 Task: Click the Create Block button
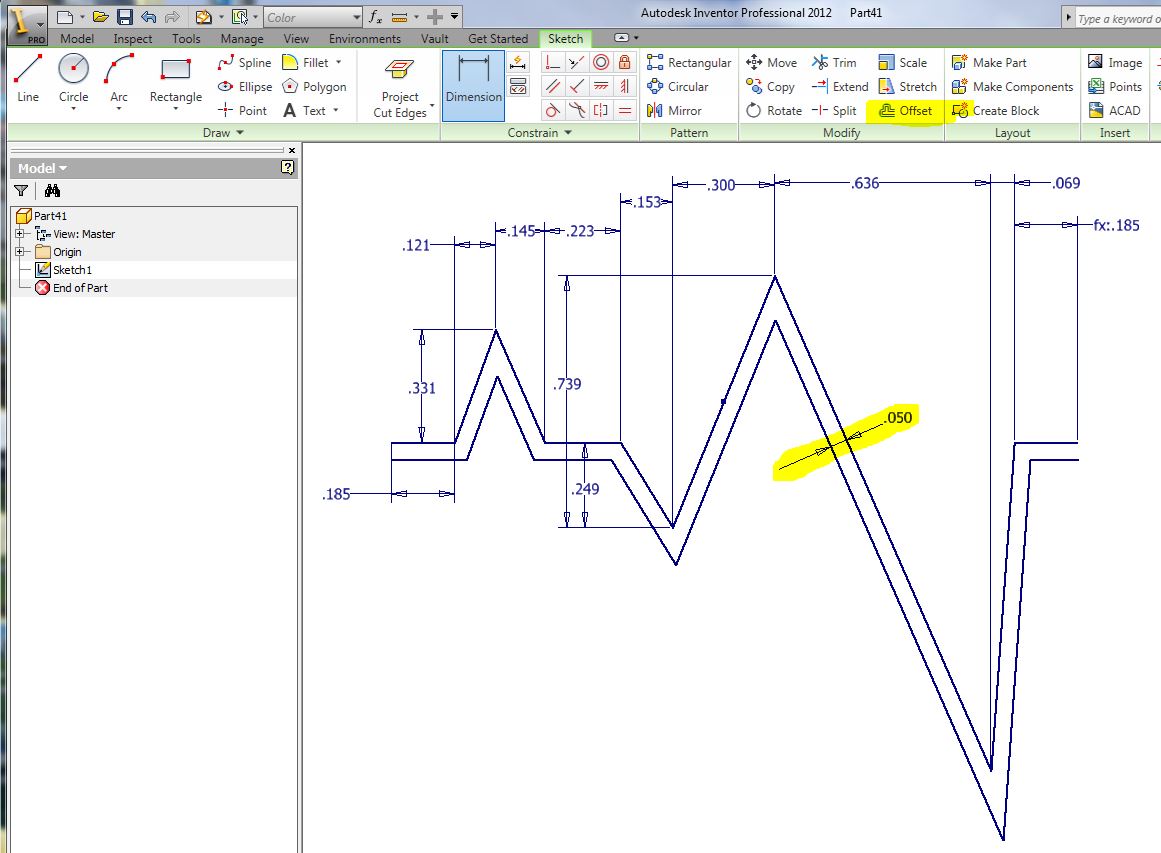(996, 110)
